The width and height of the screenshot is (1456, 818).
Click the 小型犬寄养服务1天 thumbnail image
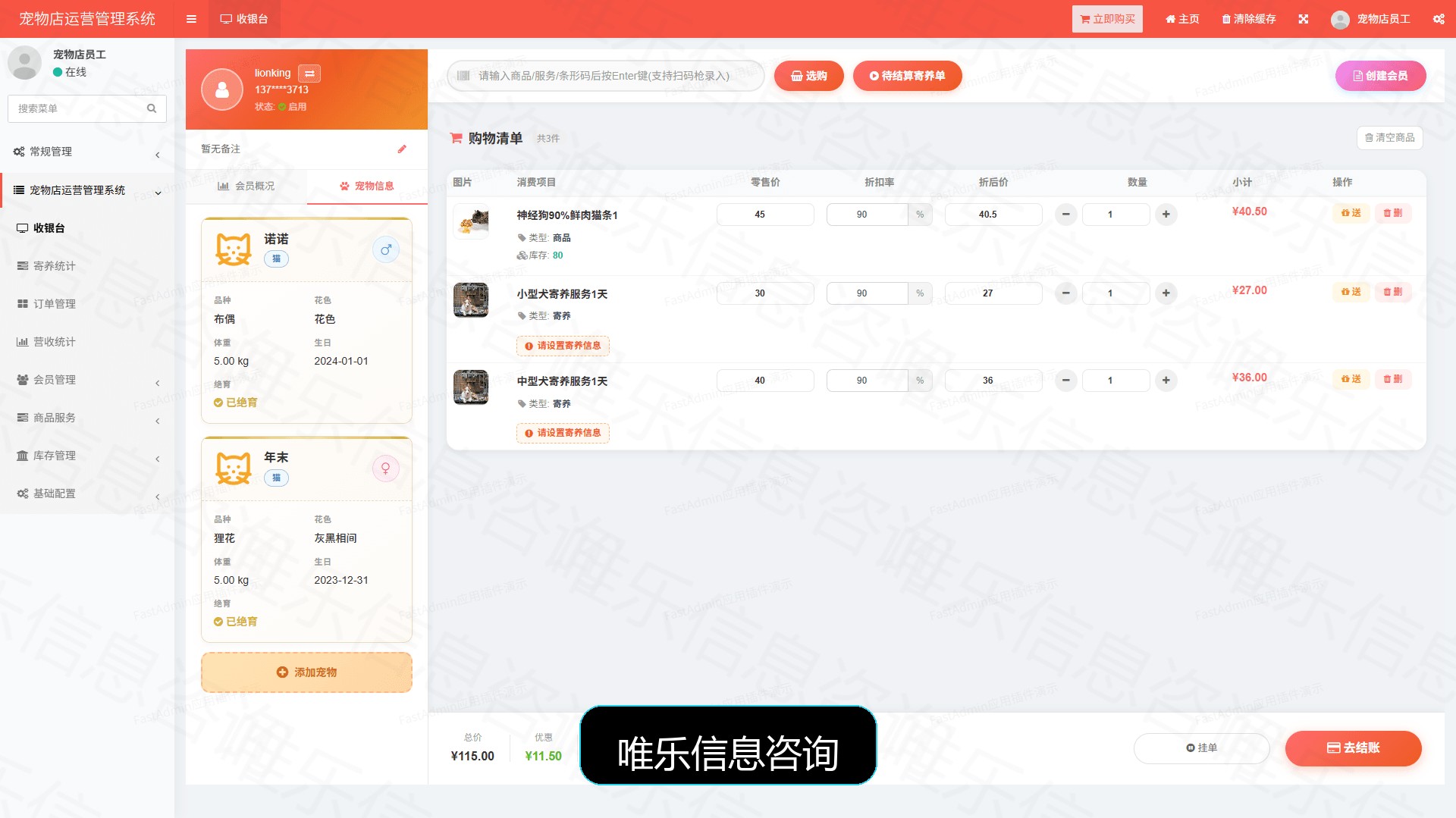pyautogui.click(x=471, y=300)
